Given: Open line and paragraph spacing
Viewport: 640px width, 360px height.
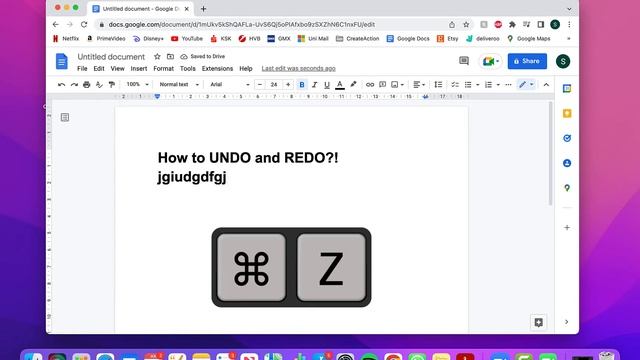Looking at the screenshot, I should click(438, 84).
